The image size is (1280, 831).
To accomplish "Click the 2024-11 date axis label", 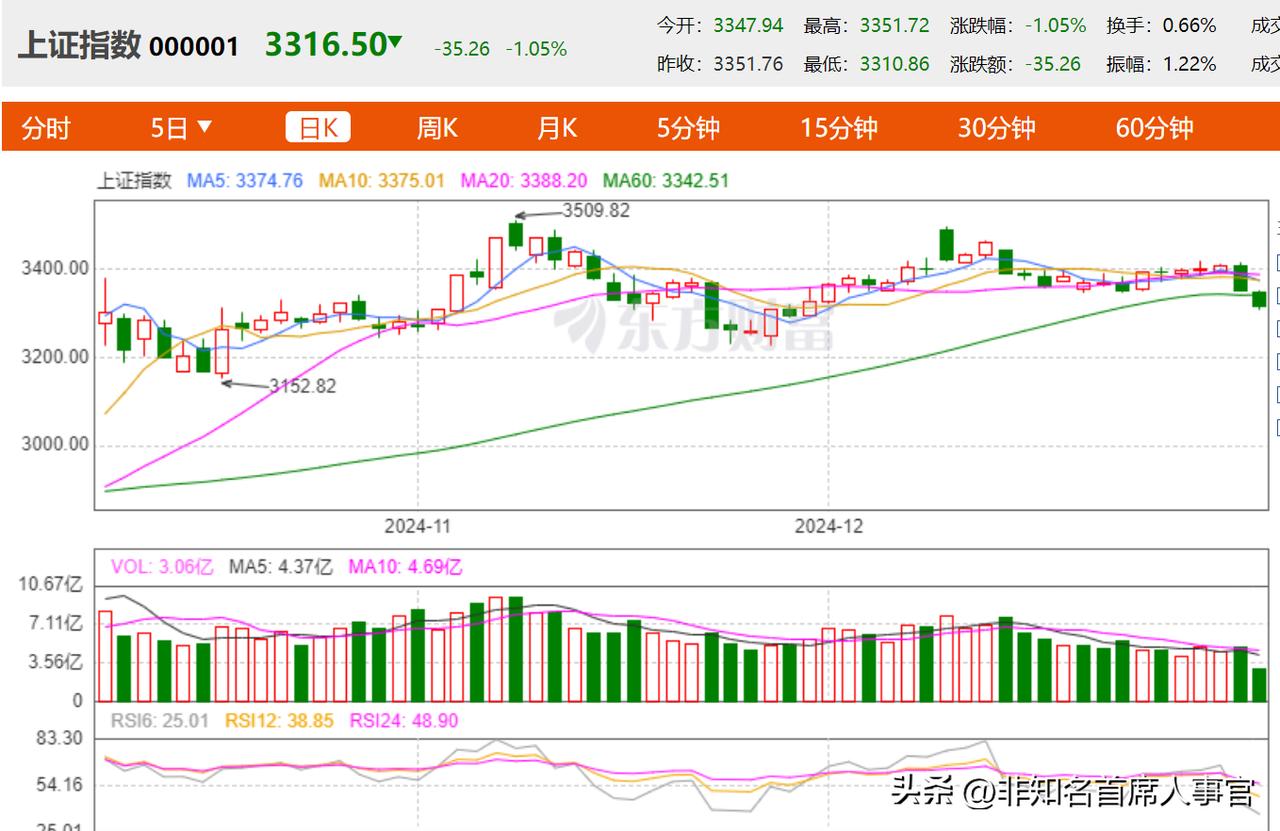I will pyautogui.click(x=418, y=525).
